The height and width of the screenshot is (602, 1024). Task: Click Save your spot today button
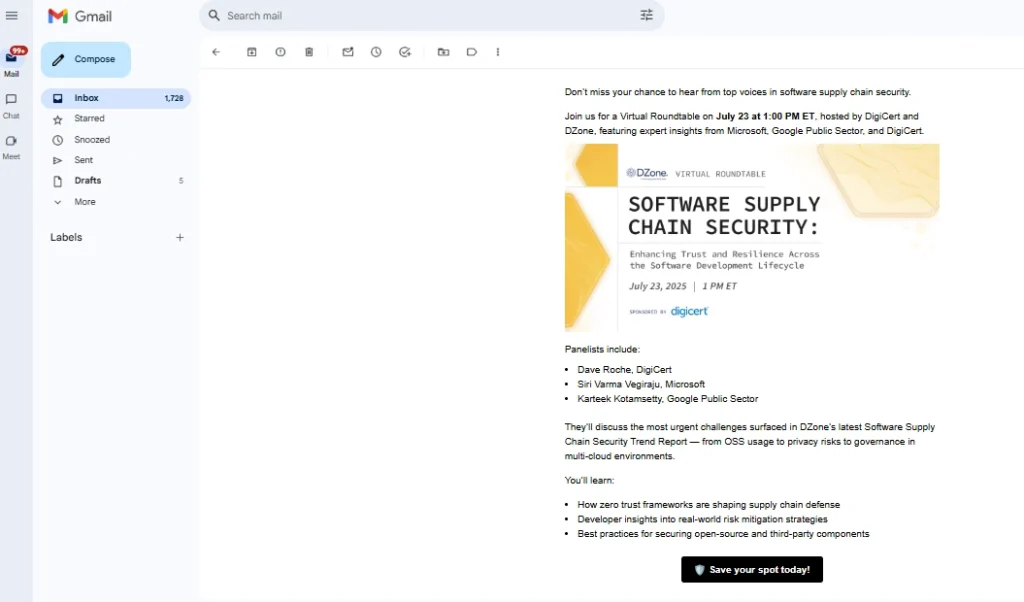tap(752, 569)
